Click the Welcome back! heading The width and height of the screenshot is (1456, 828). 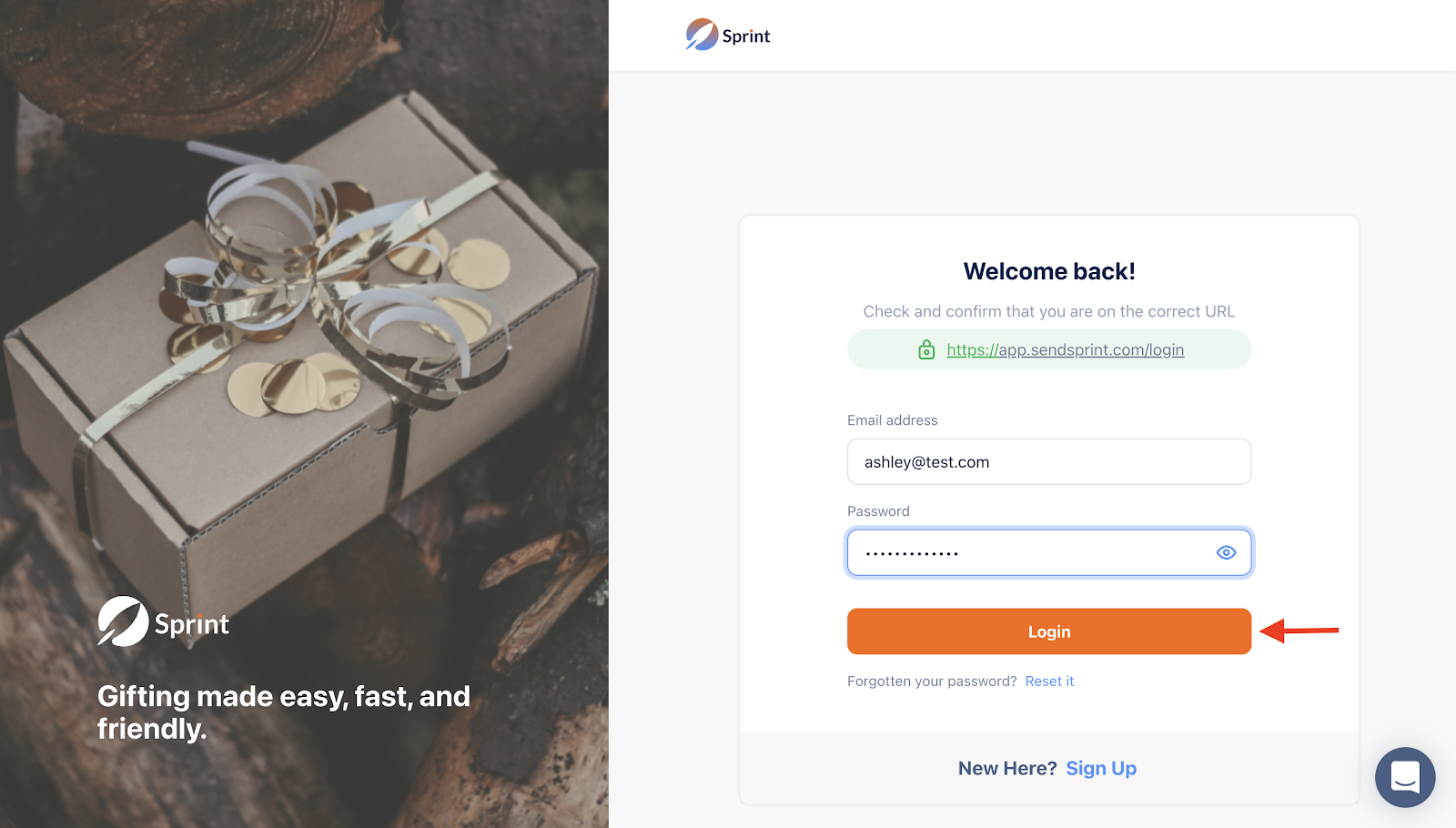tap(1049, 271)
